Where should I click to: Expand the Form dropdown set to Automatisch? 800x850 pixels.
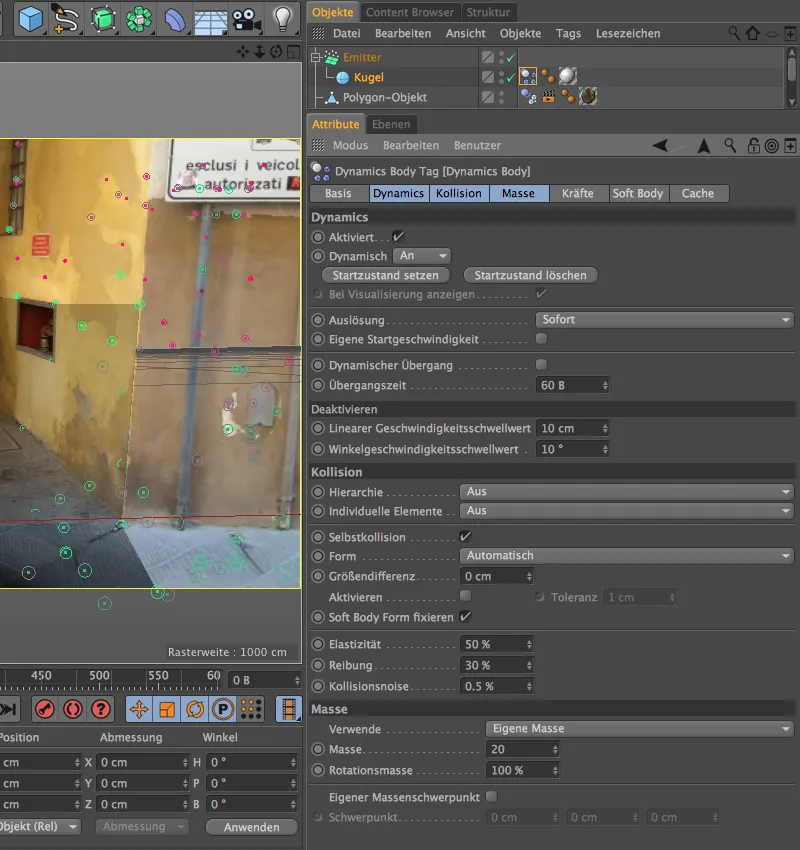[627, 556]
